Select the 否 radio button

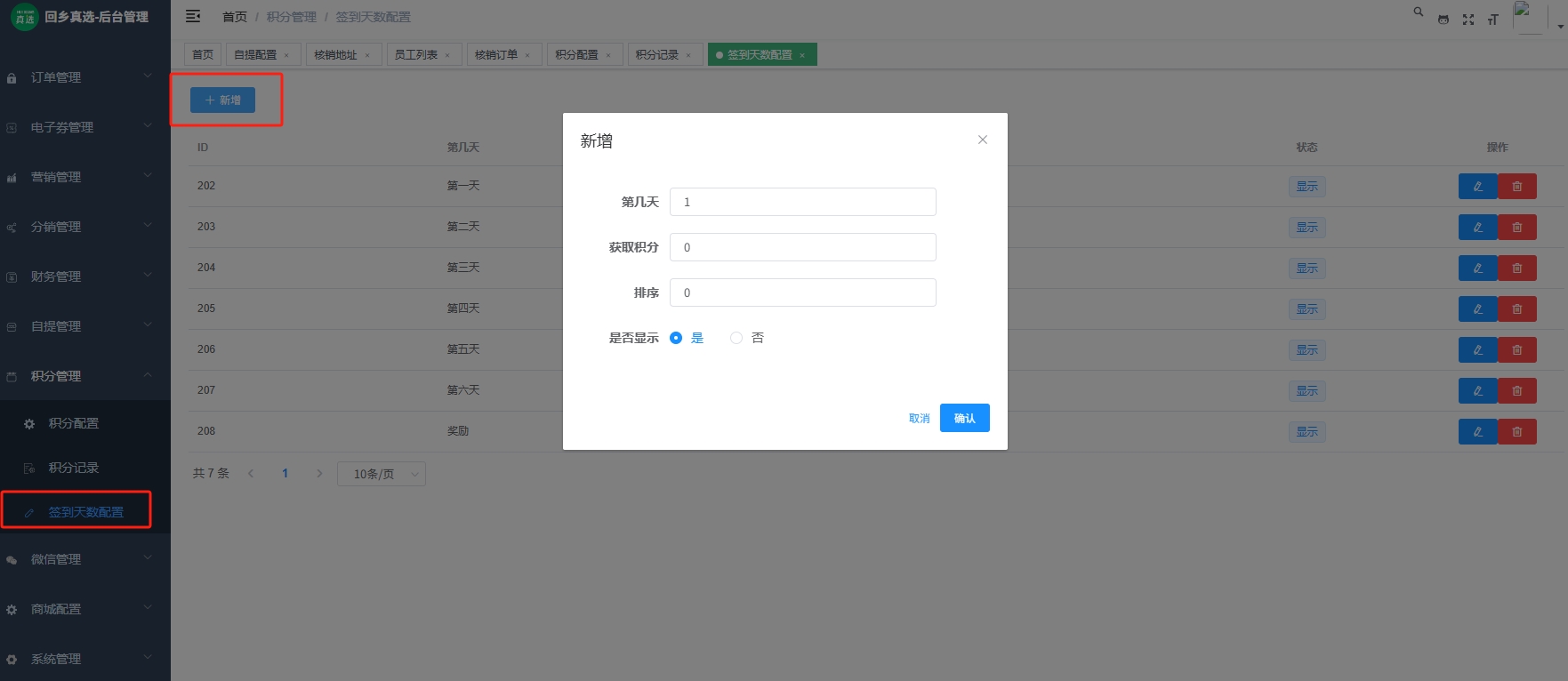[736, 338]
